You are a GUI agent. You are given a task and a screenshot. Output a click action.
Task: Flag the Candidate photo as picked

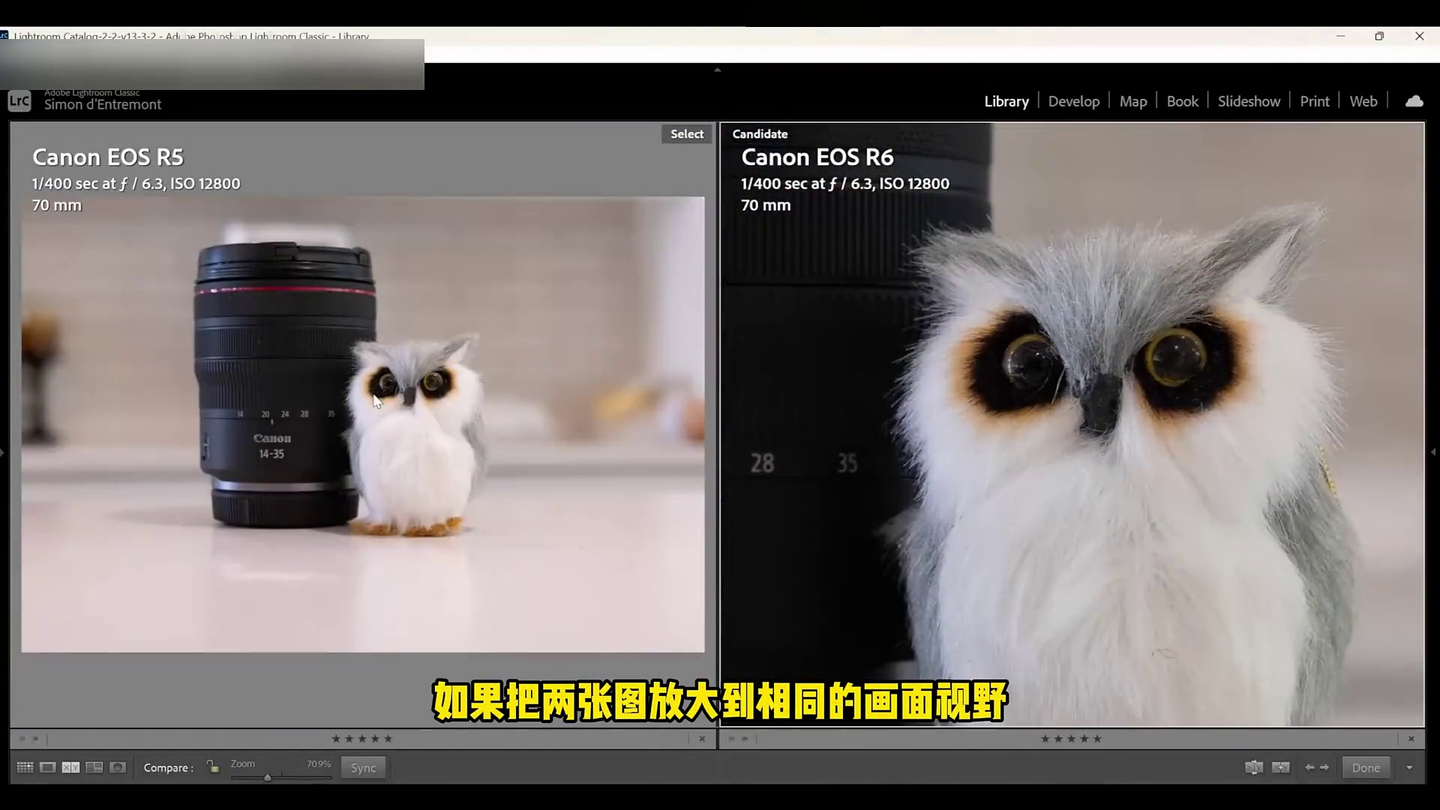click(x=732, y=739)
